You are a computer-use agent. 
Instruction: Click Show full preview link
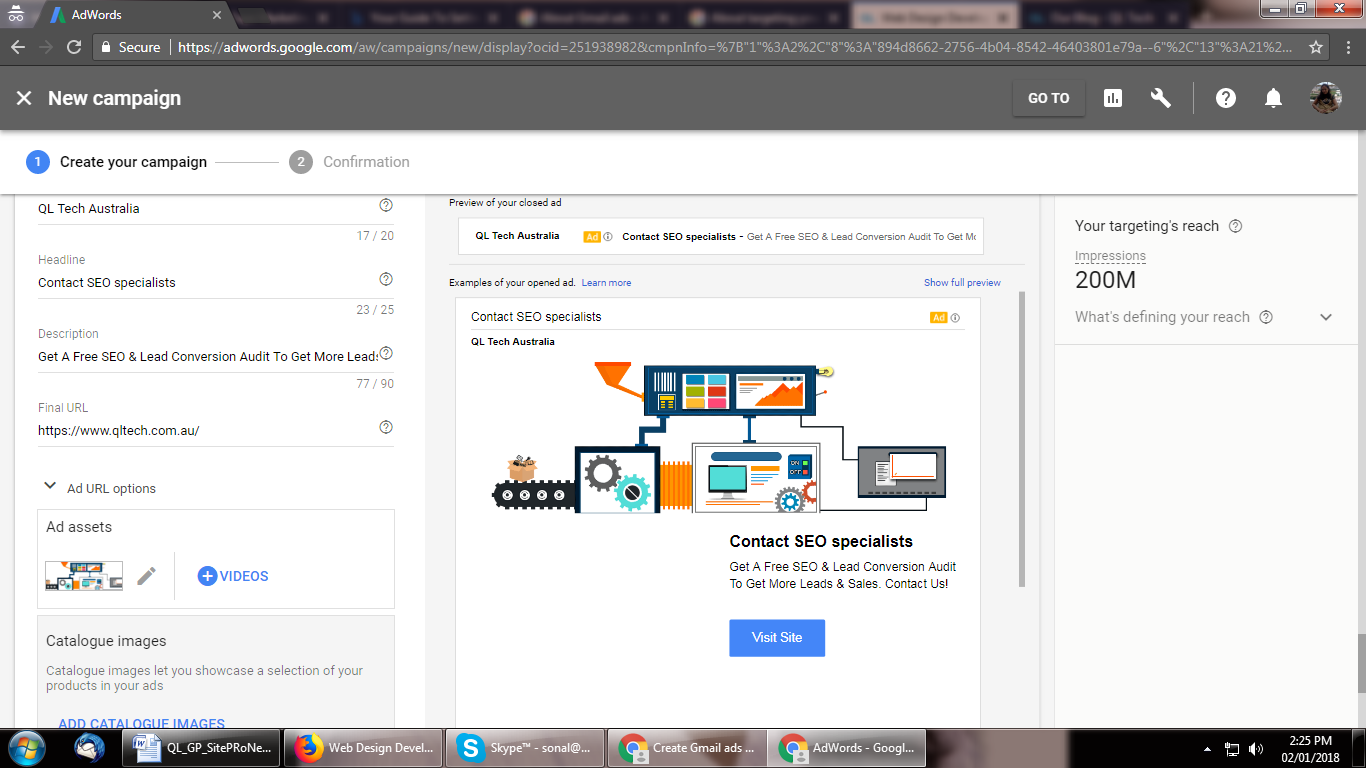962,283
